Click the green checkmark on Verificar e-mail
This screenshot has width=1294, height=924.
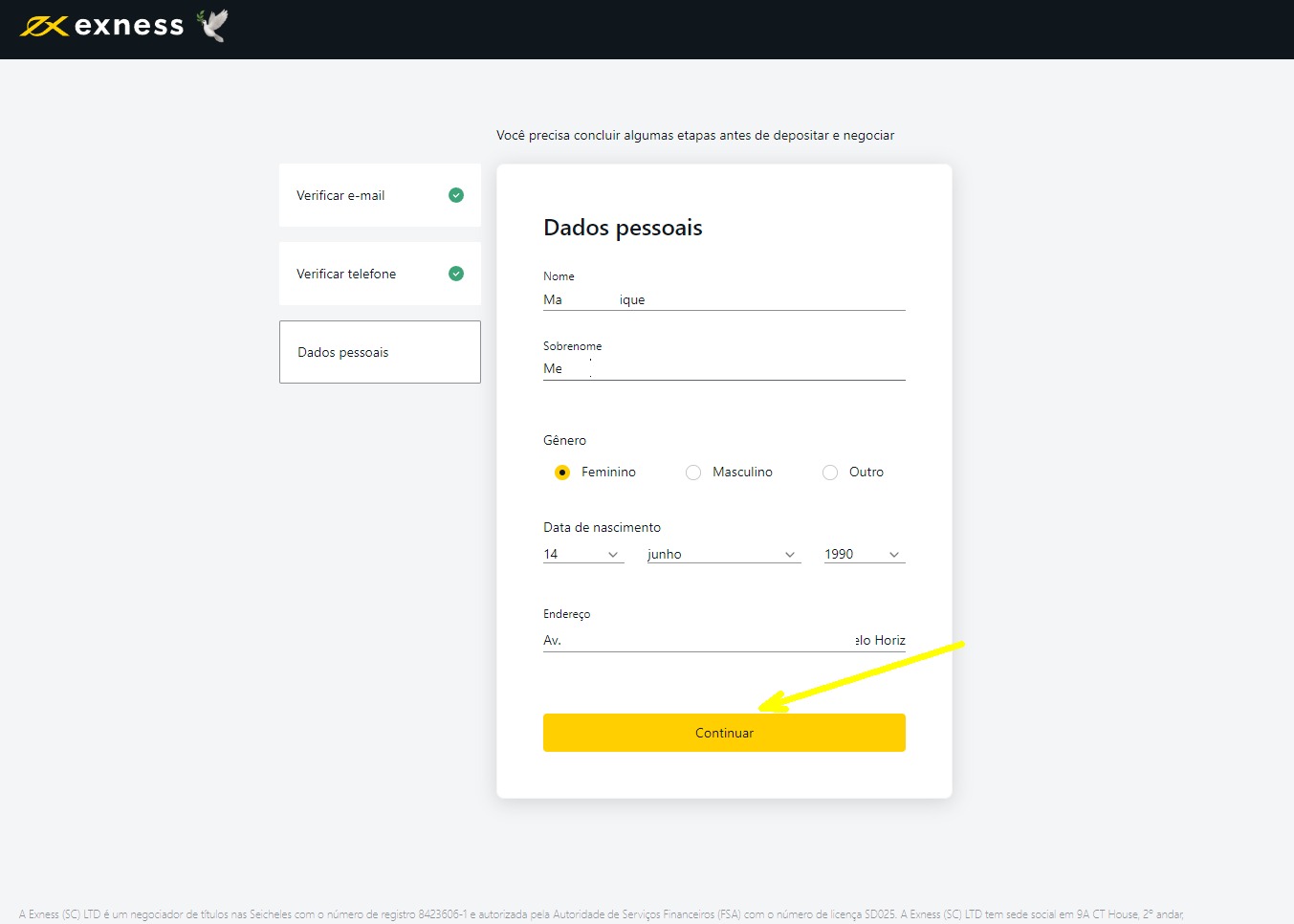coord(456,194)
